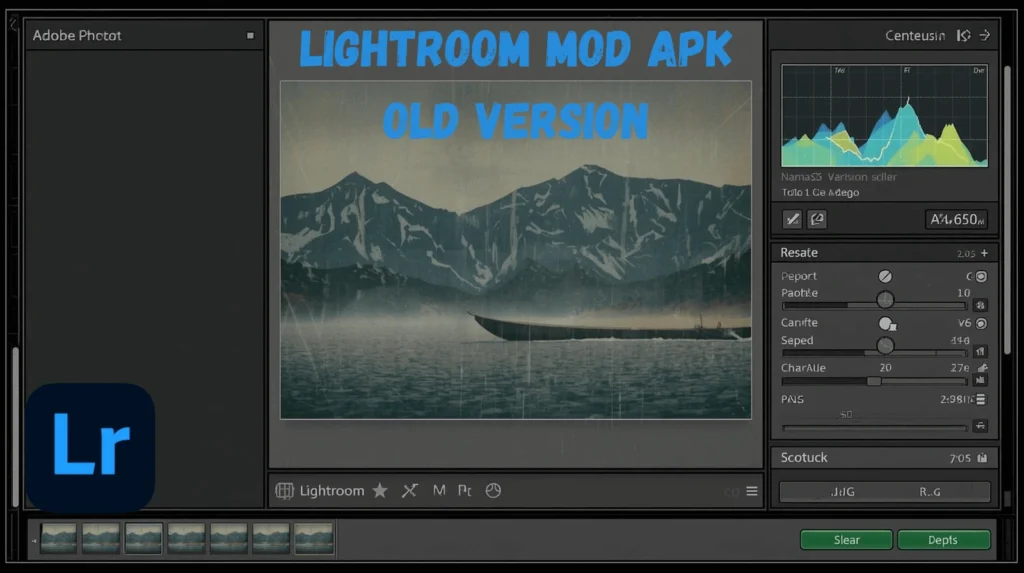Viewport: 1024px width, 573px height.
Task: Click the edit pencil icon under histogram
Action: tap(817, 220)
